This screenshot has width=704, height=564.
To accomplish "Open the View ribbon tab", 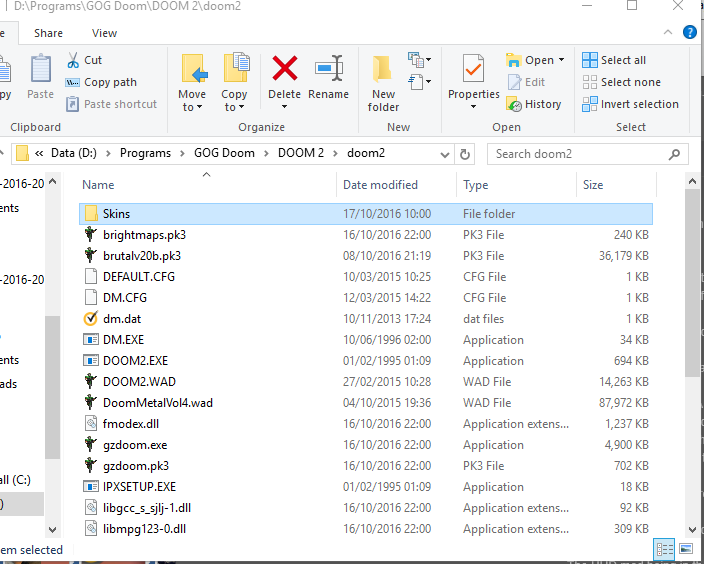I will pyautogui.click(x=105, y=33).
